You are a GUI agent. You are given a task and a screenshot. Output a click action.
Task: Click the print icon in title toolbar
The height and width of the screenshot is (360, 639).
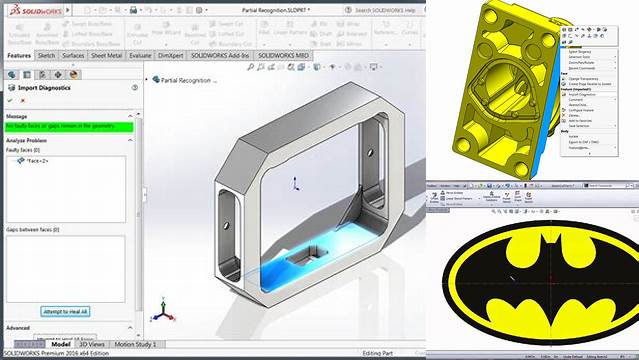[133, 10]
